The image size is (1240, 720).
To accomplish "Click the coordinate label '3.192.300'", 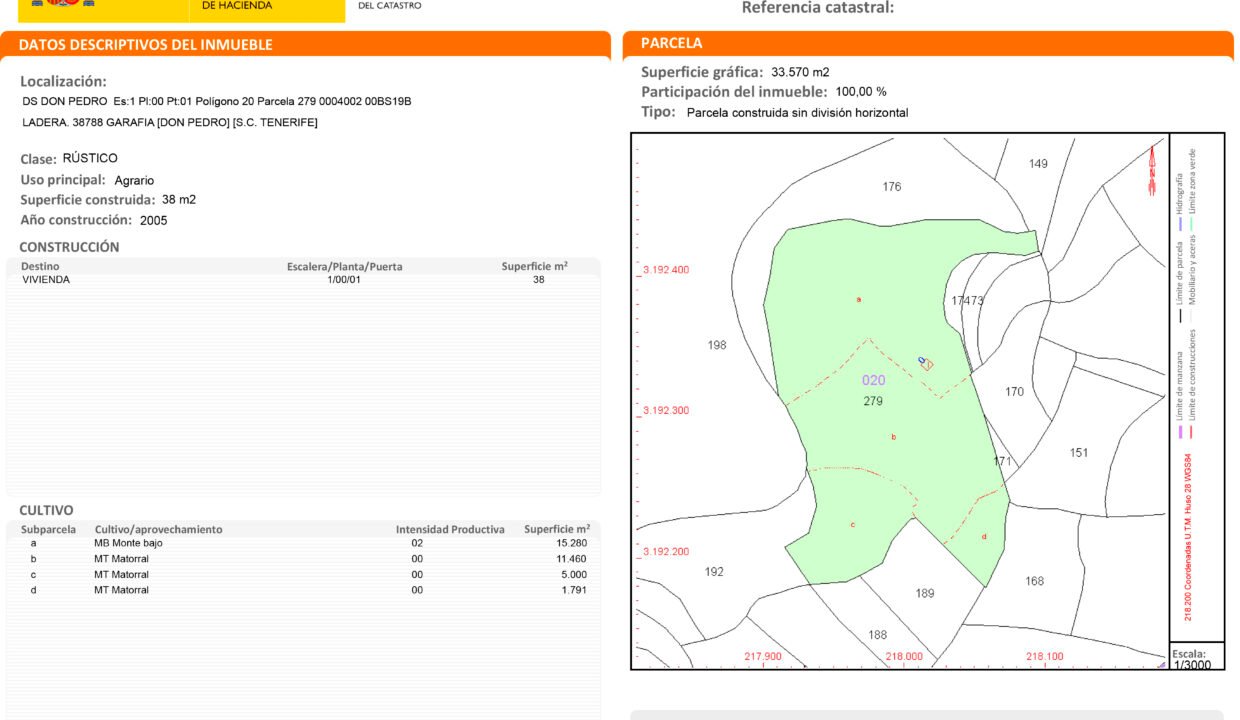I will click(666, 411).
